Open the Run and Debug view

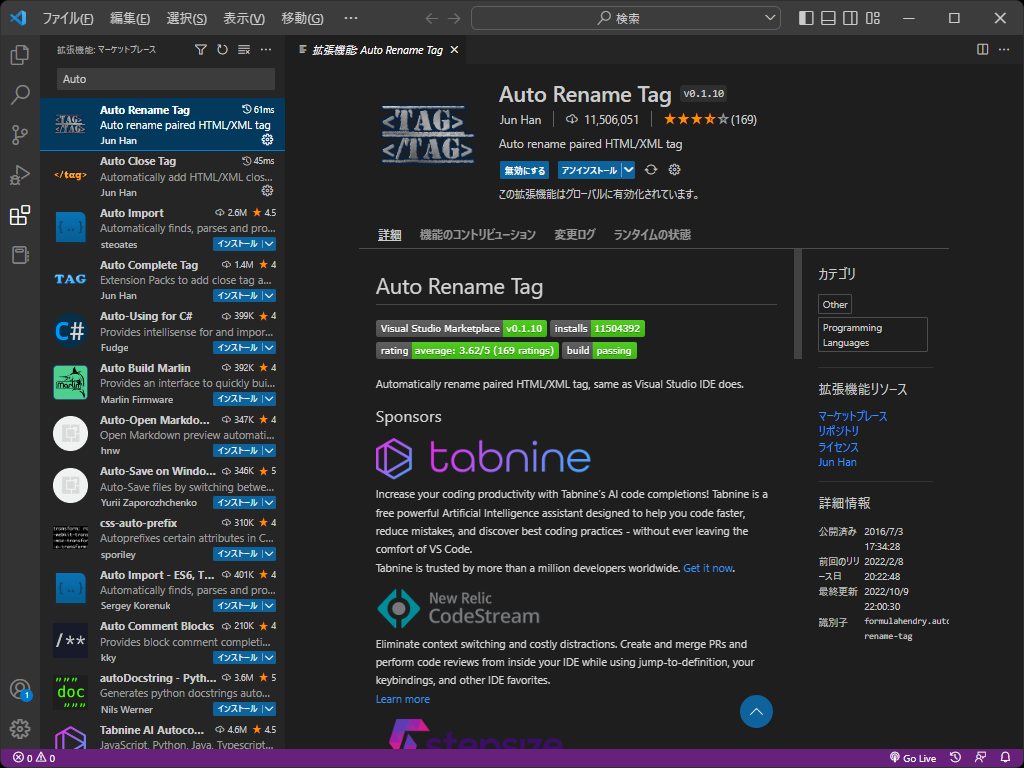coord(20,174)
